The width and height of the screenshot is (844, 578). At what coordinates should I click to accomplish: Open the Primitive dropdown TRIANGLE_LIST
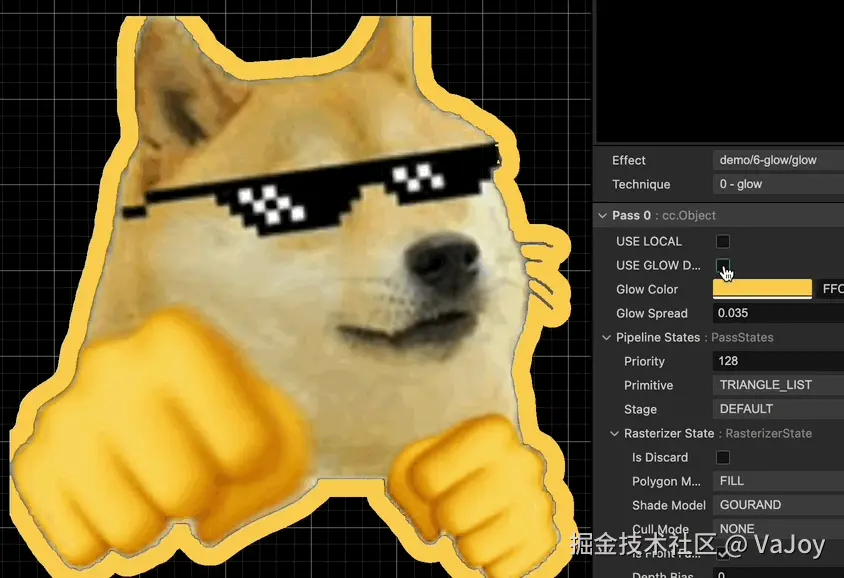click(778, 385)
